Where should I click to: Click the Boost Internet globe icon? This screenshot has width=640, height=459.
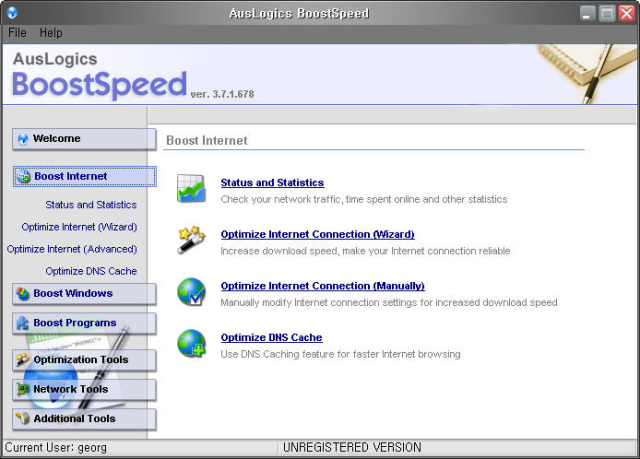[x=24, y=177]
